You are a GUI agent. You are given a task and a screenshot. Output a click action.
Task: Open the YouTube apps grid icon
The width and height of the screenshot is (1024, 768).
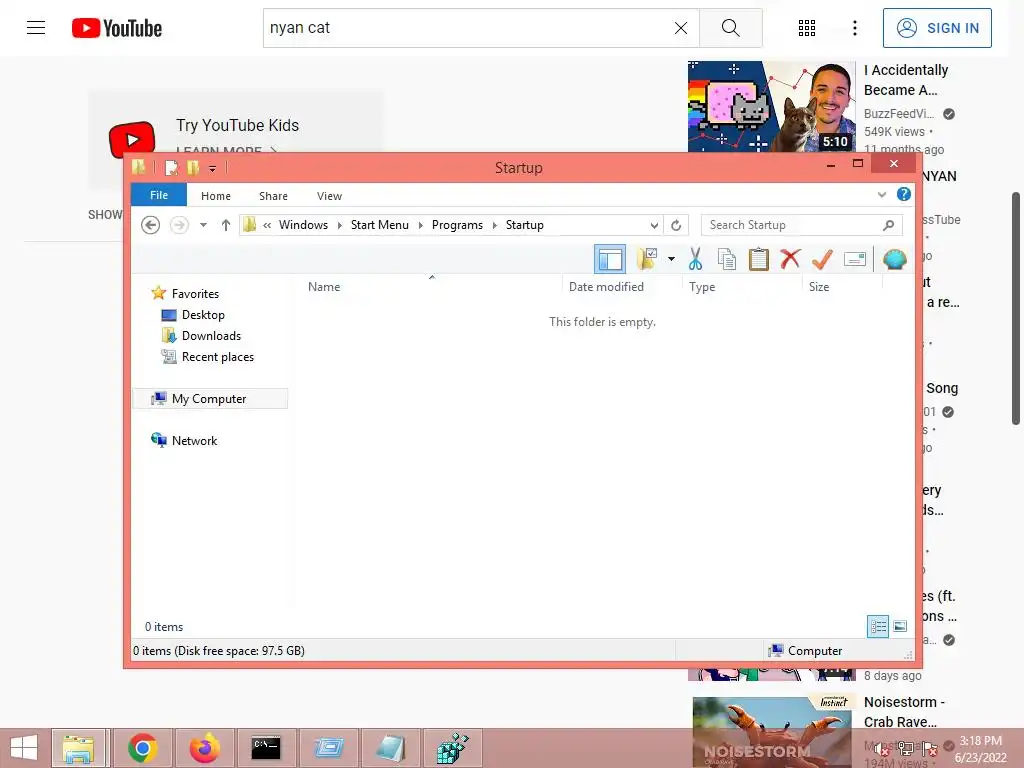[807, 28]
